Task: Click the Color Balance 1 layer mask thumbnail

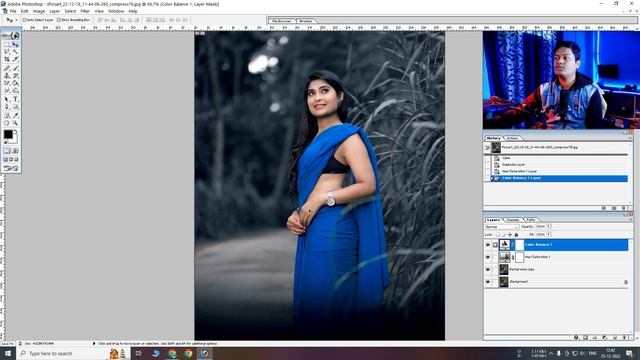Action: 520,244
